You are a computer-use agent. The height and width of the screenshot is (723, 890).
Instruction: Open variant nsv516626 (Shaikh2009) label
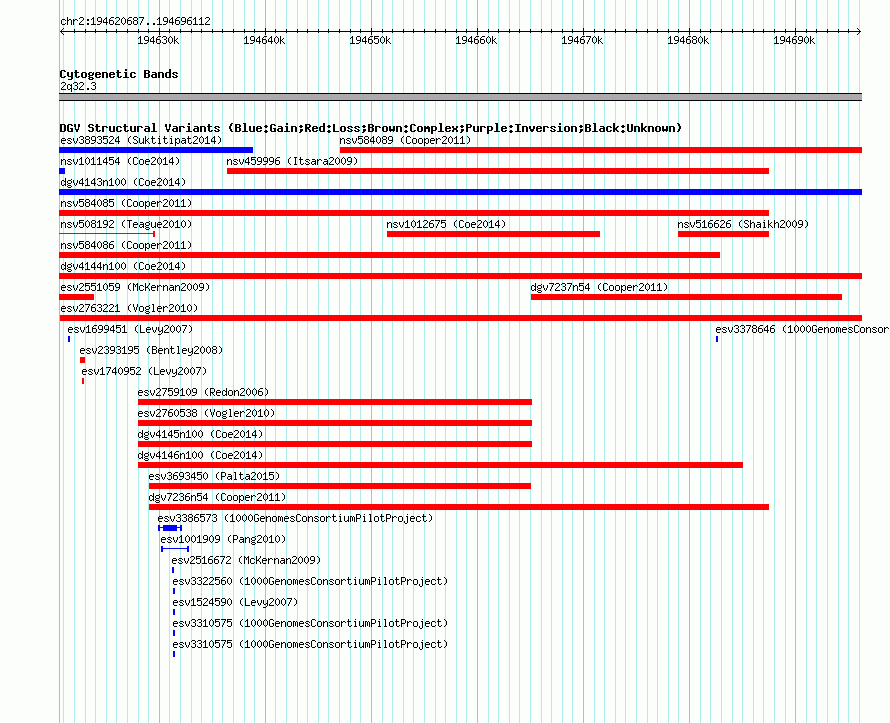pyautogui.click(x=743, y=224)
